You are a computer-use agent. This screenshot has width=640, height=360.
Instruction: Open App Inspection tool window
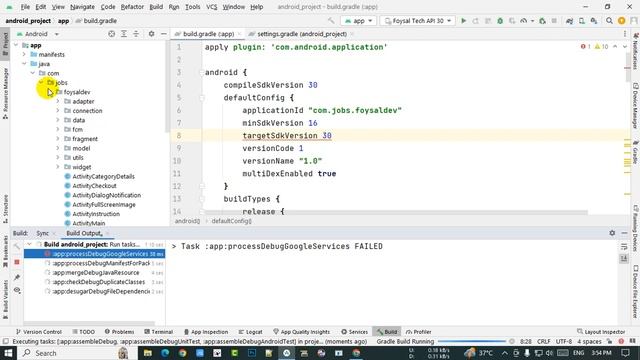click(206, 332)
